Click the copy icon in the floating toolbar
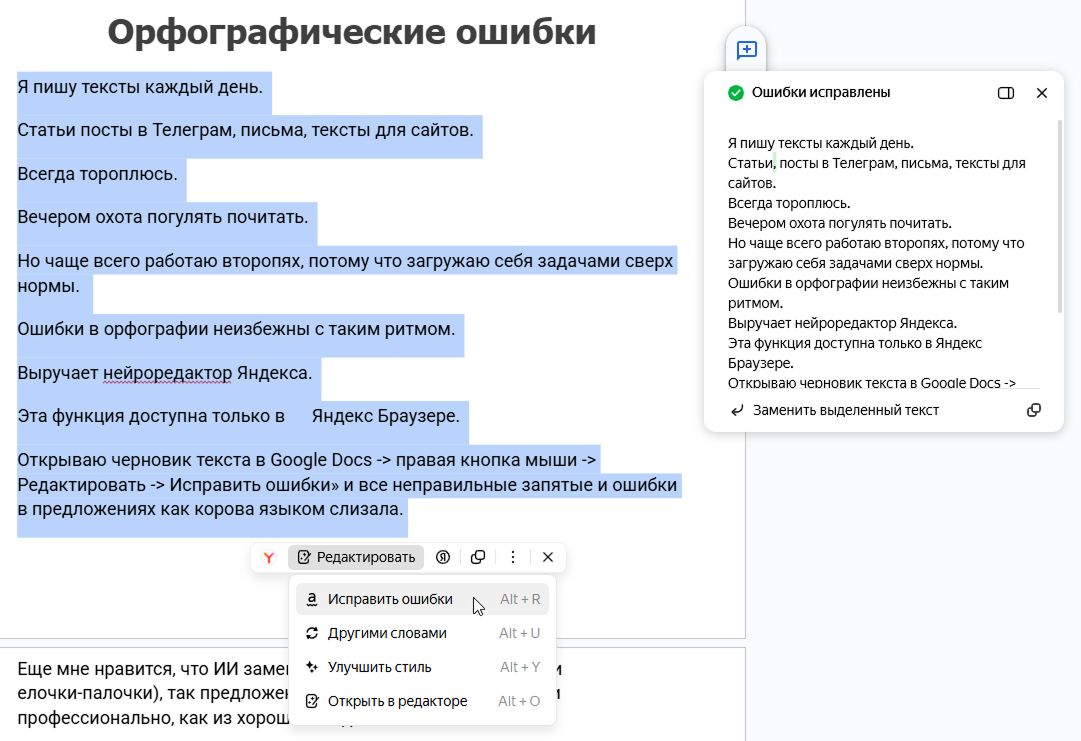Screen dimensions: 1081x741 pyautogui.click(x=478, y=557)
